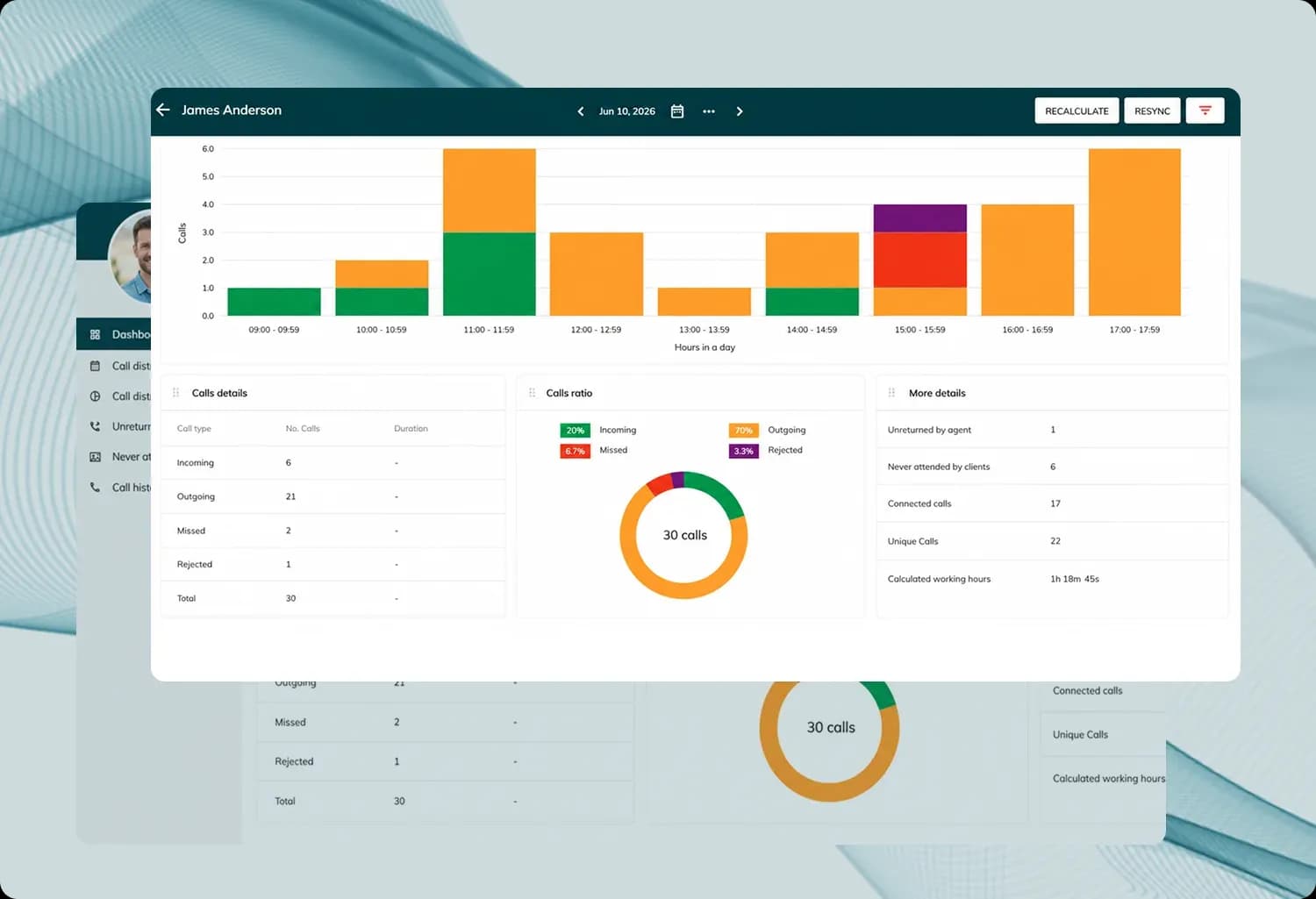This screenshot has height=899, width=1316.
Task: Go to the next date with right chevron
Action: tap(740, 111)
